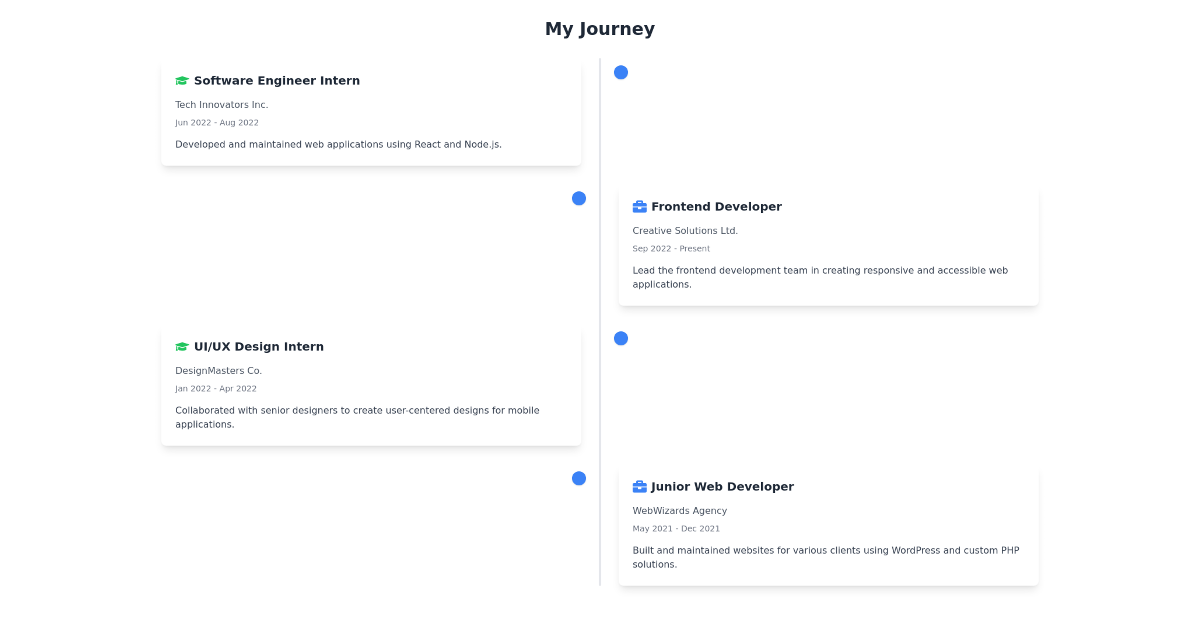Select the UI/UX Design Intern card

(x=371, y=386)
